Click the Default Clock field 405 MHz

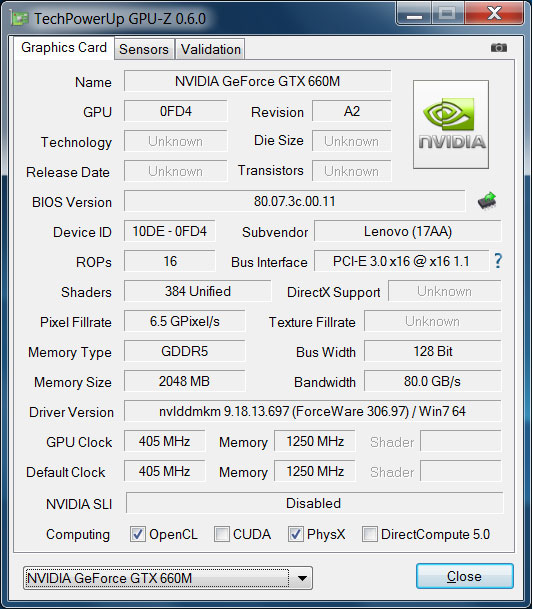pos(165,471)
